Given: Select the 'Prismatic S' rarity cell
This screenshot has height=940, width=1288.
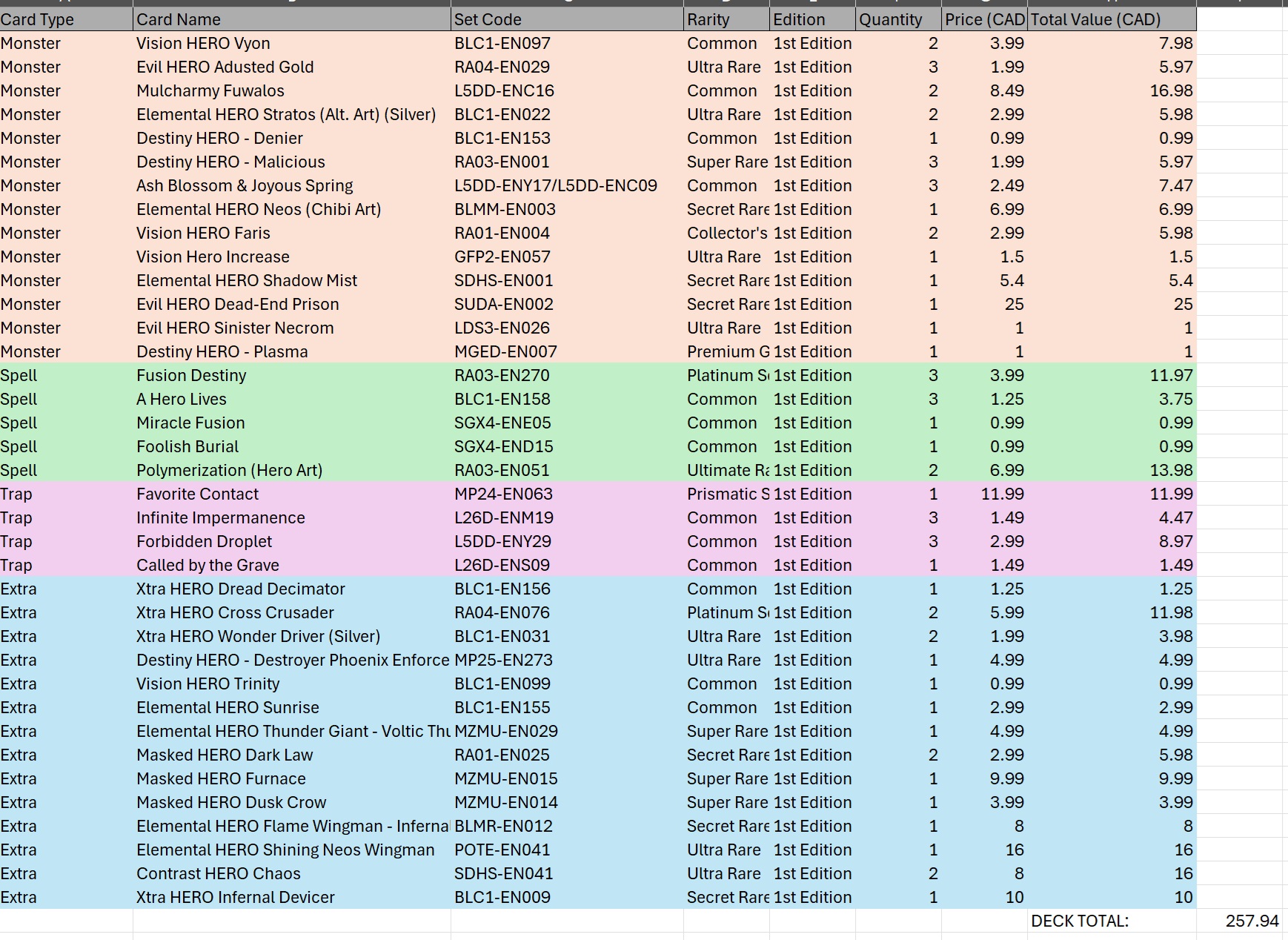Looking at the screenshot, I should point(726,494).
